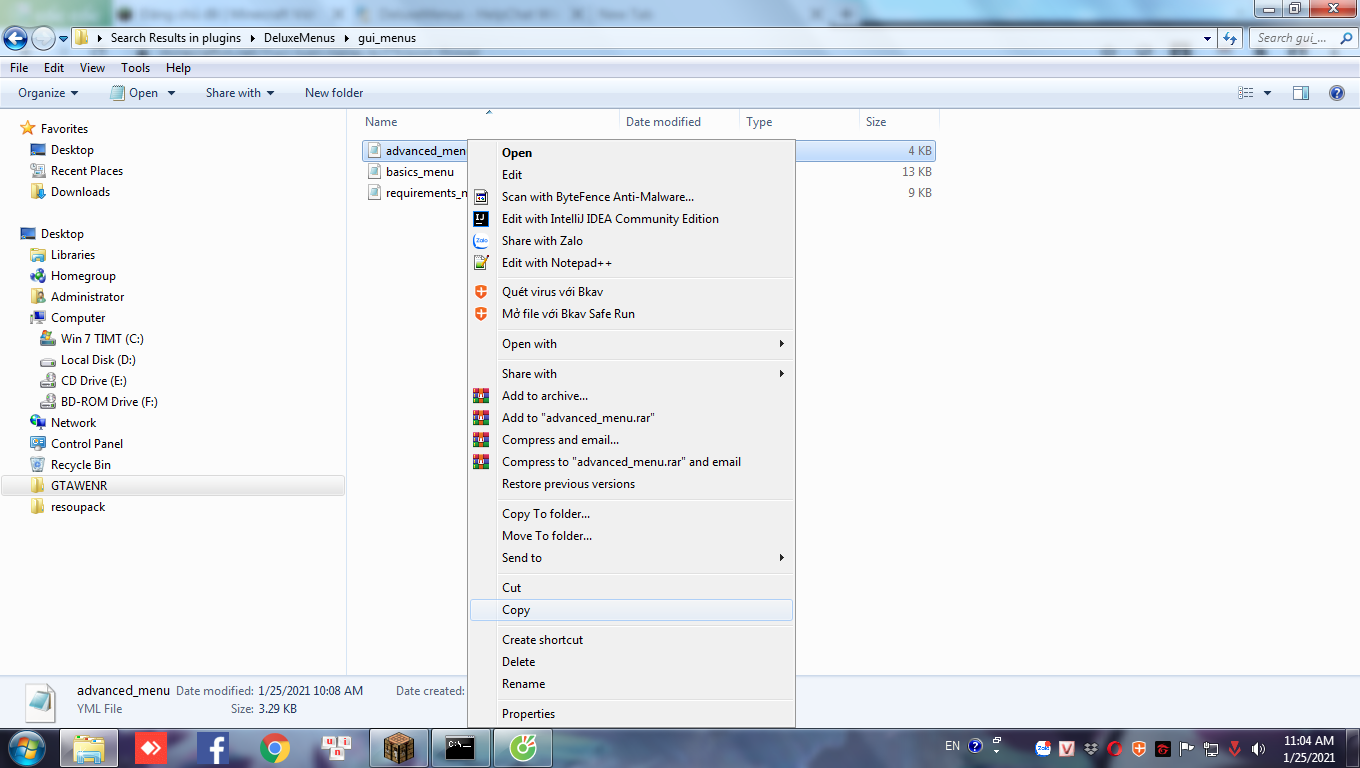Image resolution: width=1360 pixels, height=768 pixels.
Task: Click the New folder toolbar button
Action: [334, 93]
